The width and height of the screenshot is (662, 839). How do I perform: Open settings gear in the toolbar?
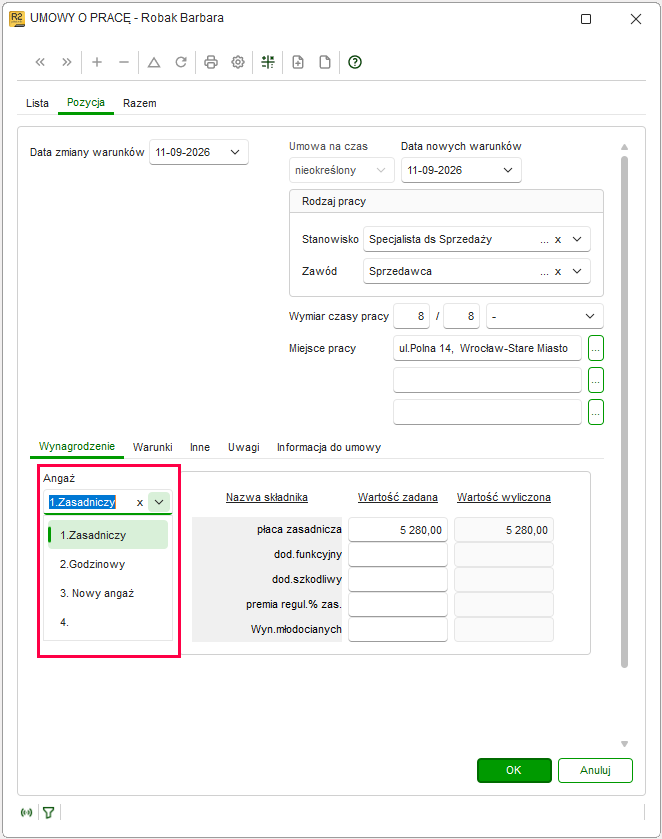(238, 62)
